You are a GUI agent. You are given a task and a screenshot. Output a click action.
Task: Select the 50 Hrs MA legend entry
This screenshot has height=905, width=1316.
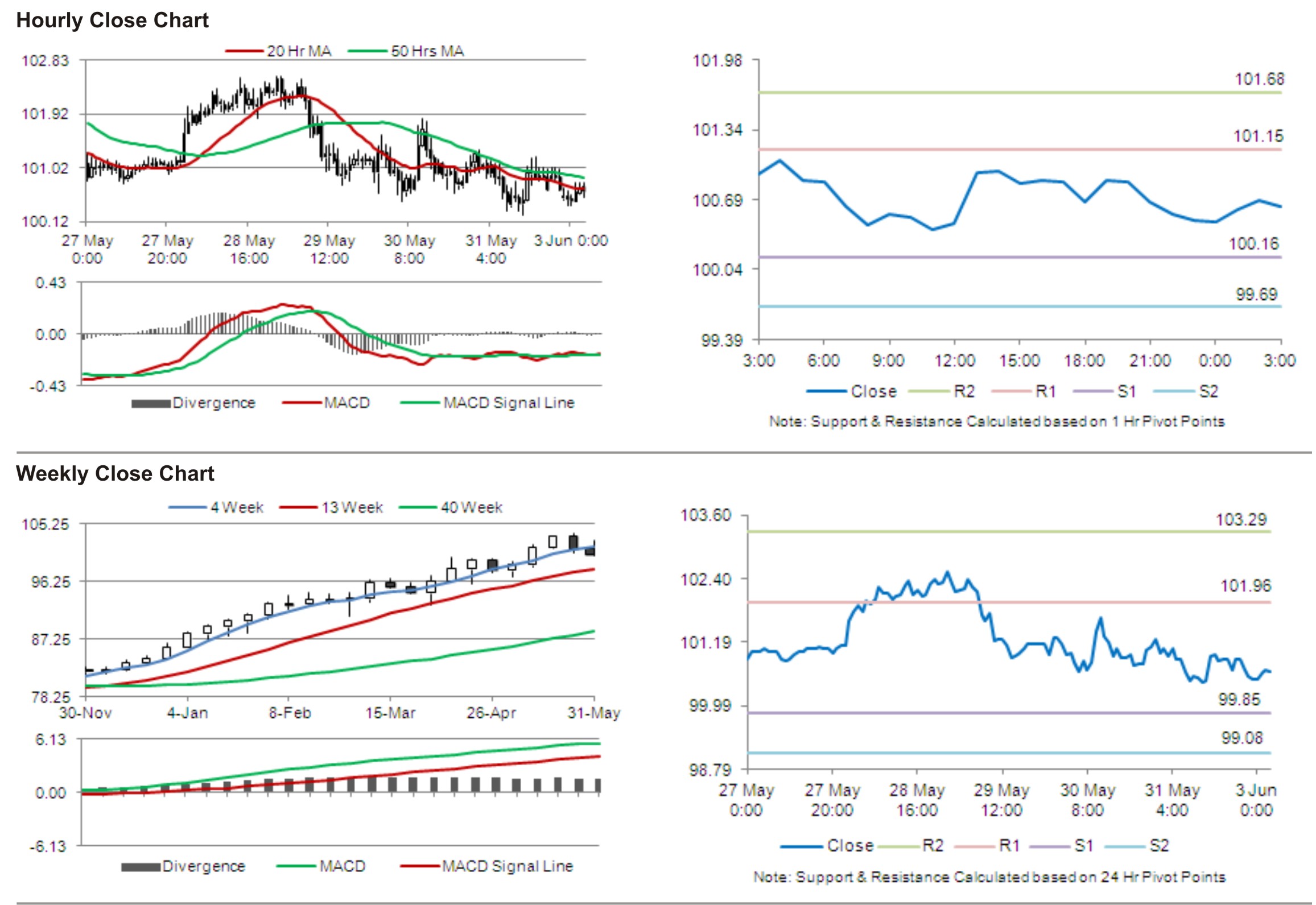coord(406,51)
